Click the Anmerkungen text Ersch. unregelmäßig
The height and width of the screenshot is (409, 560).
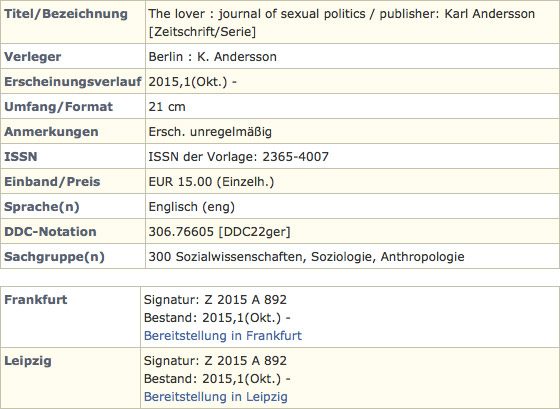210,132
